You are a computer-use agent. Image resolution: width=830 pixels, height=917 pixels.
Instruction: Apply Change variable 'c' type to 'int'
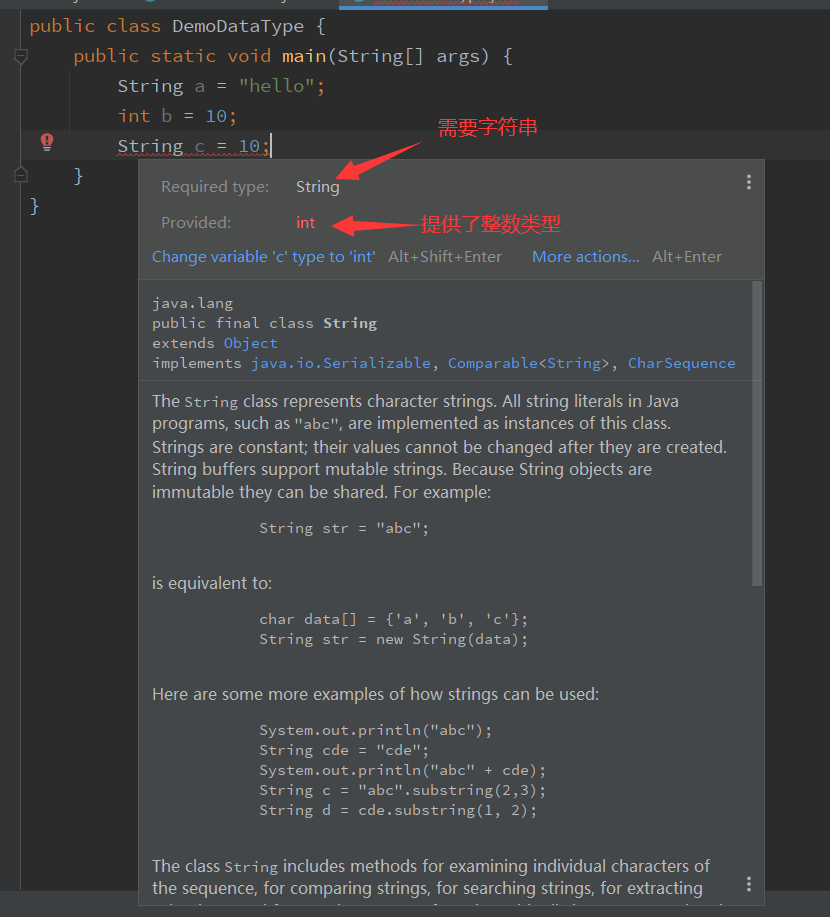tap(263, 257)
